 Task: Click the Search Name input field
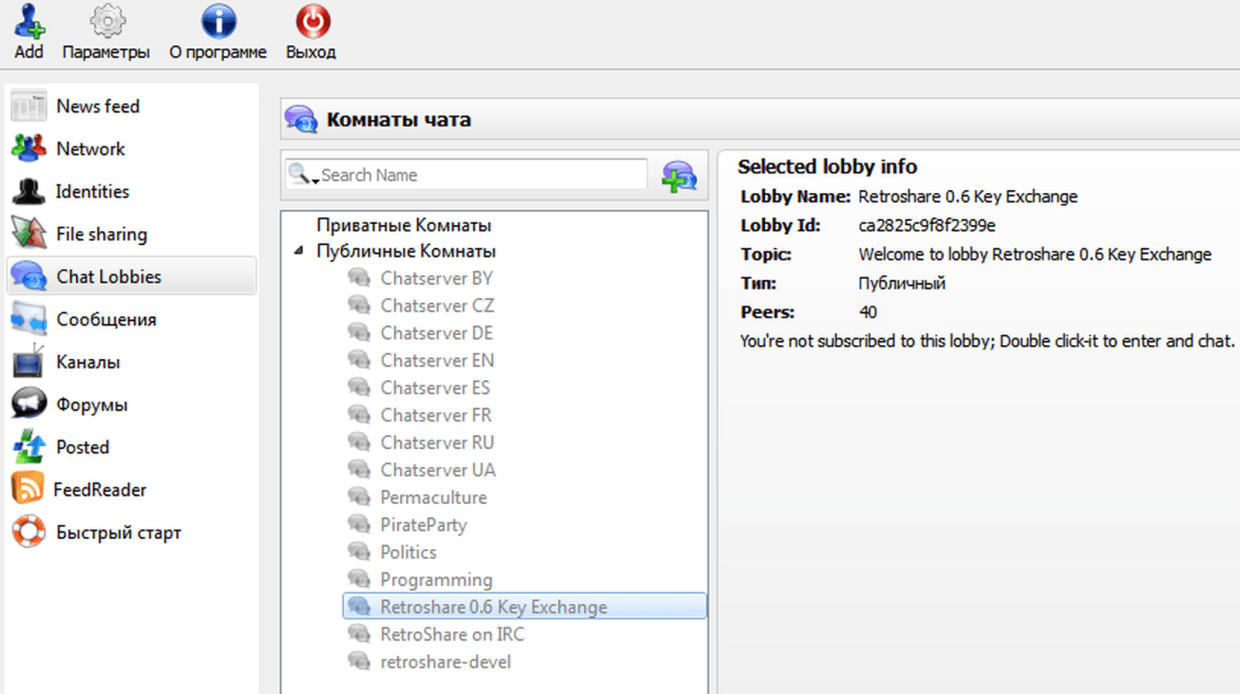pyautogui.click(x=480, y=175)
